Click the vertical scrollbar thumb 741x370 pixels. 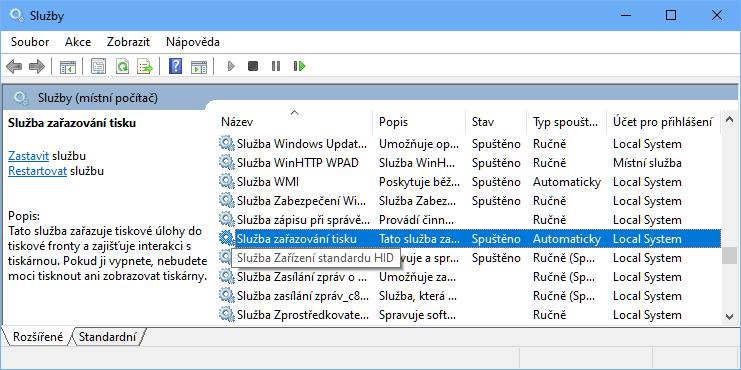pos(730,256)
